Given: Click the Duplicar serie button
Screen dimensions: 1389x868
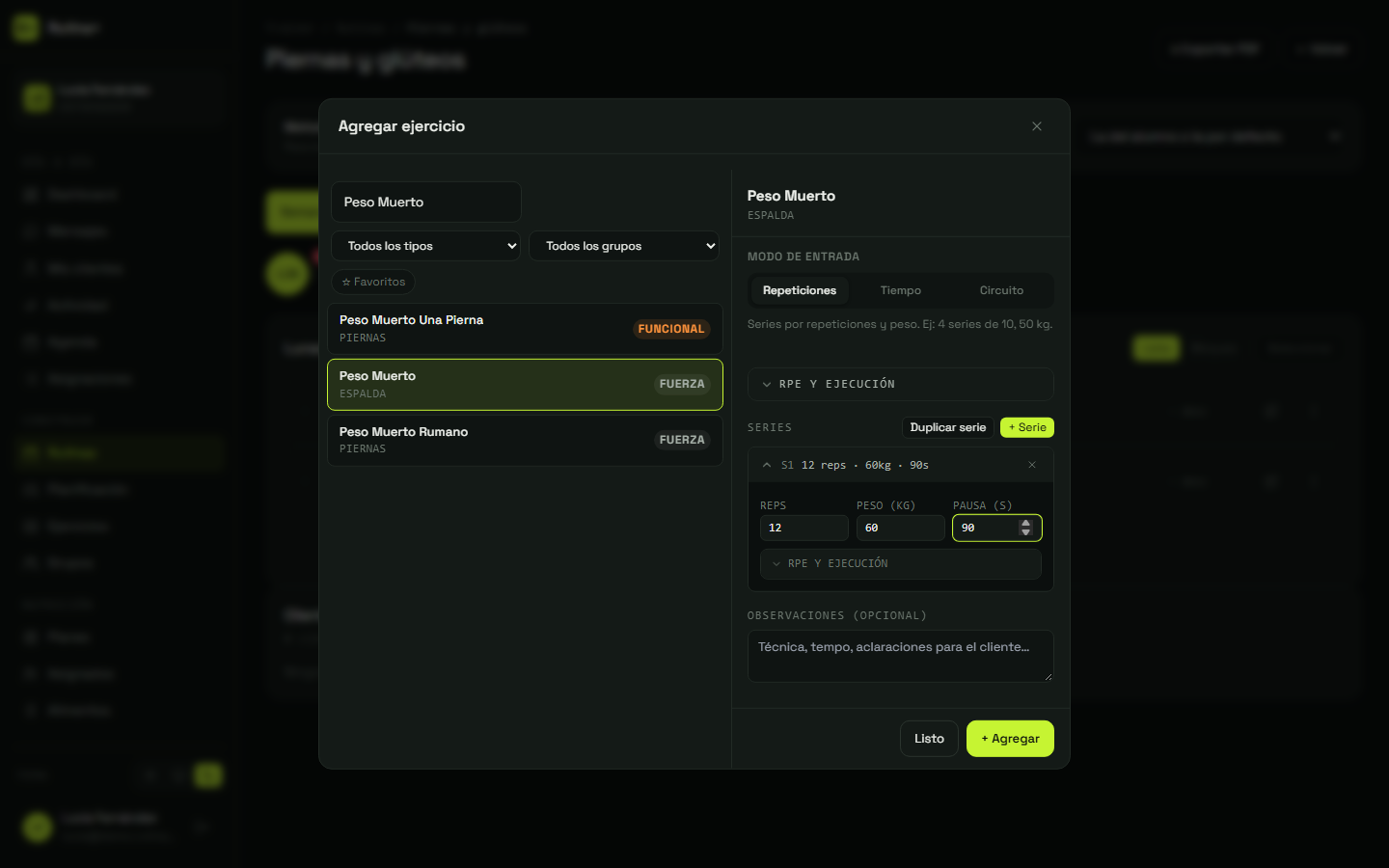Looking at the screenshot, I should pos(948,427).
